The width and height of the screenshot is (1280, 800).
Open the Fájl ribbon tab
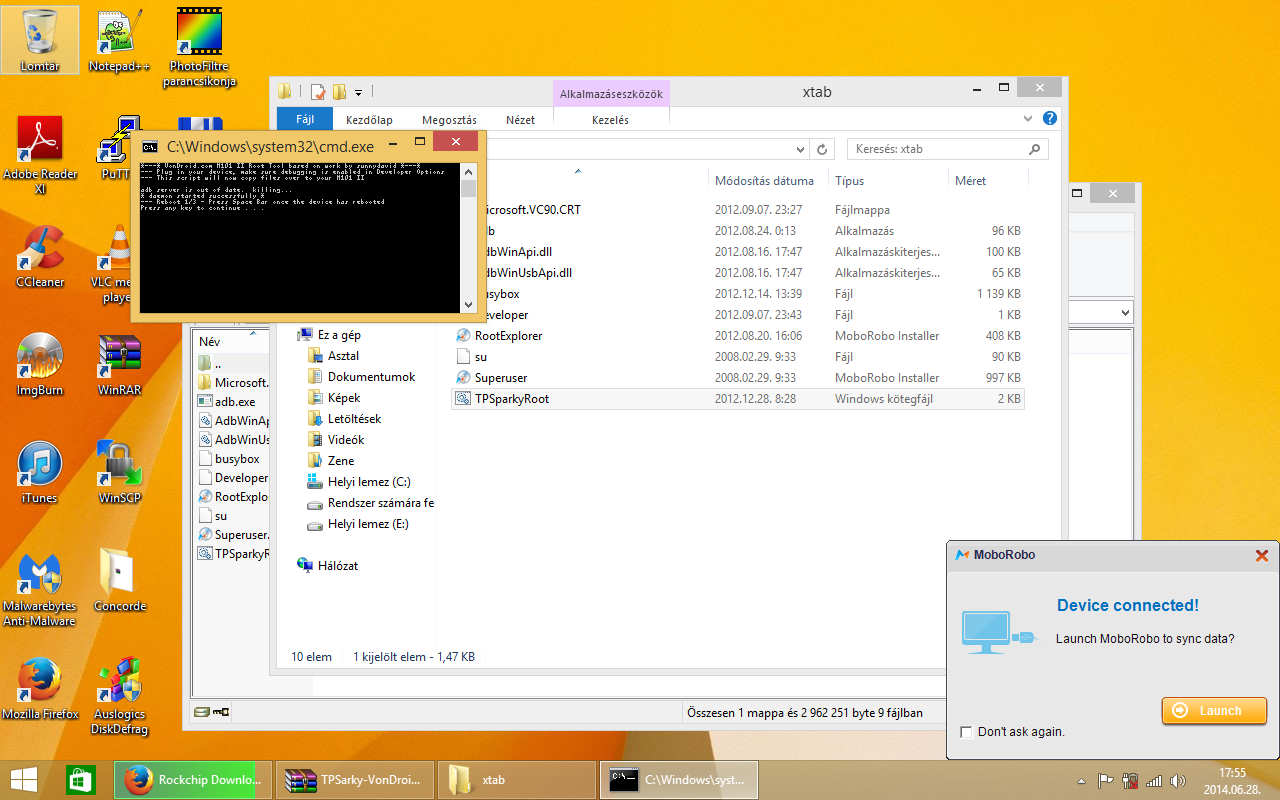click(304, 120)
